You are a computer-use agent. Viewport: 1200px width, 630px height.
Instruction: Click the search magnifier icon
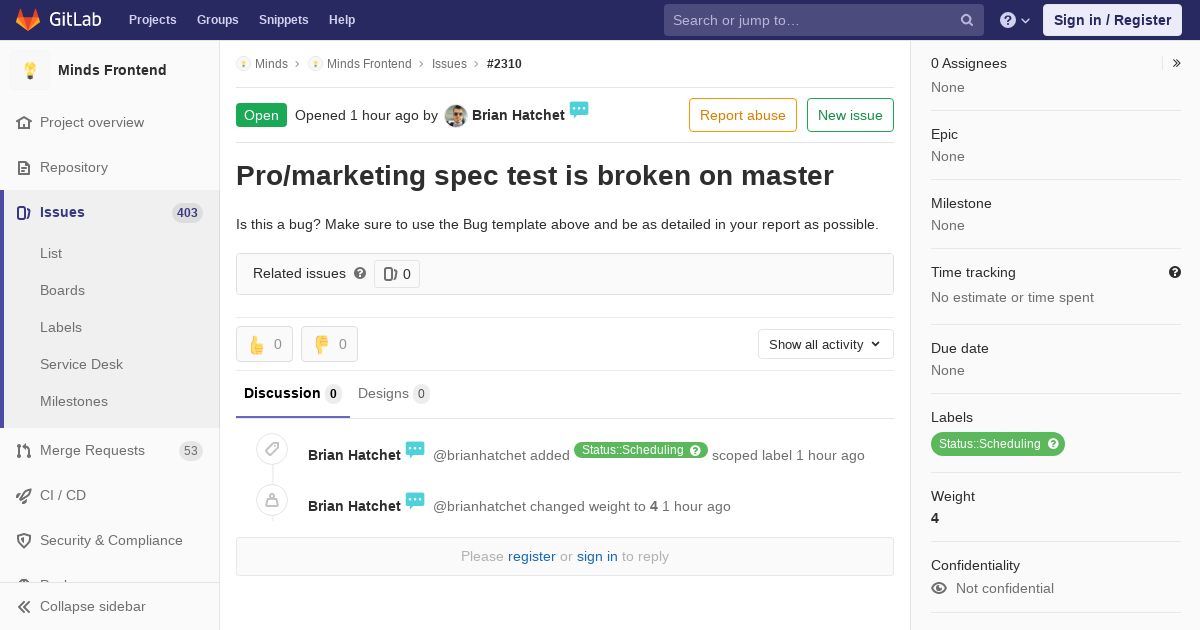(967, 20)
